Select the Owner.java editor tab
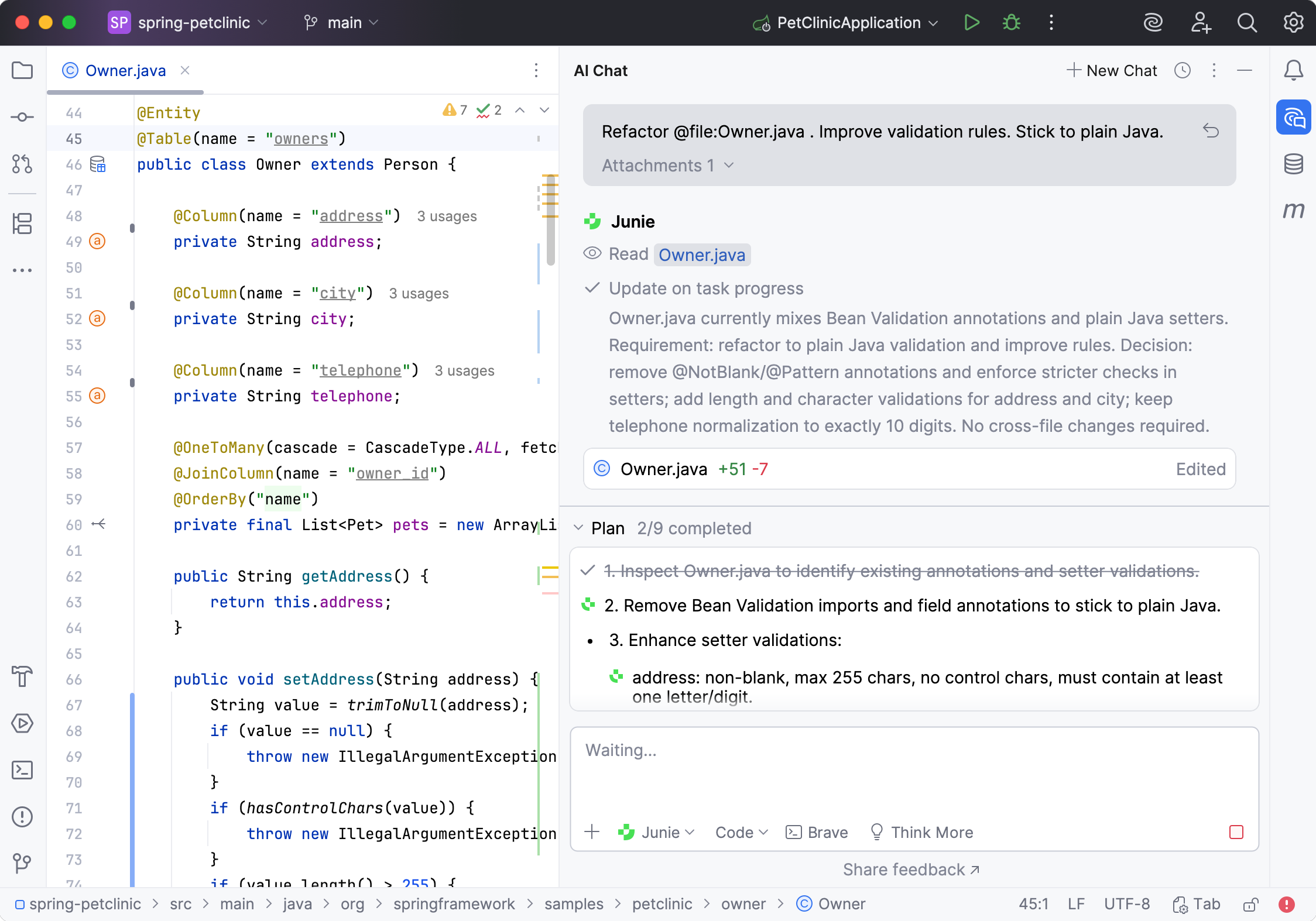This screenshot has height=921, width=1316. click(125, 71)
